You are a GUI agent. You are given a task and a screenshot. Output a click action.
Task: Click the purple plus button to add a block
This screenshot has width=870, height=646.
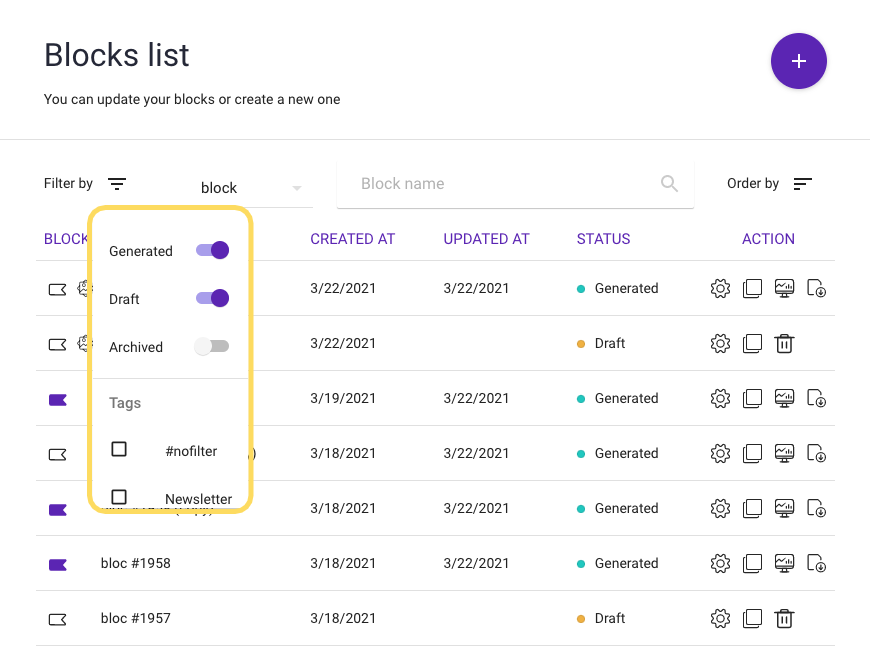(798, 61)
